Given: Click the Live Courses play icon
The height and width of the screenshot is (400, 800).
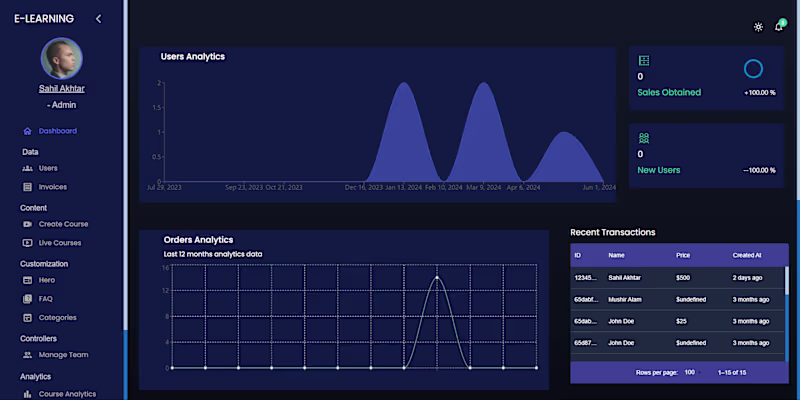Looking at the screenshot, I should tap(28, 243).
